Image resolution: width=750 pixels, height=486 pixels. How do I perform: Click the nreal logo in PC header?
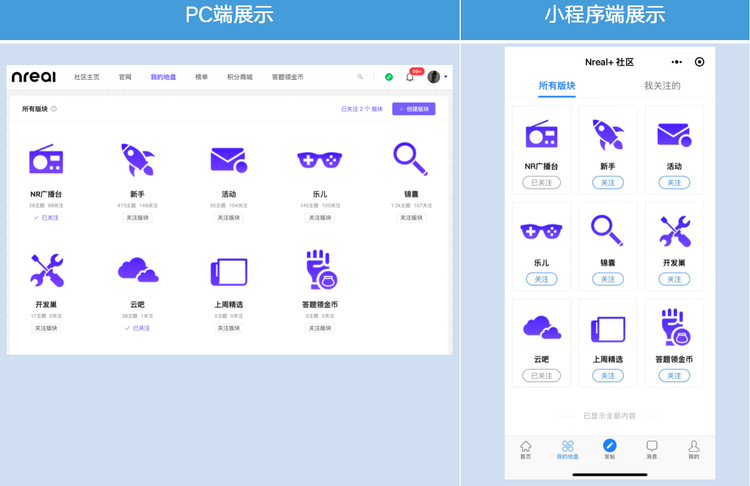[x=33, y=77]
